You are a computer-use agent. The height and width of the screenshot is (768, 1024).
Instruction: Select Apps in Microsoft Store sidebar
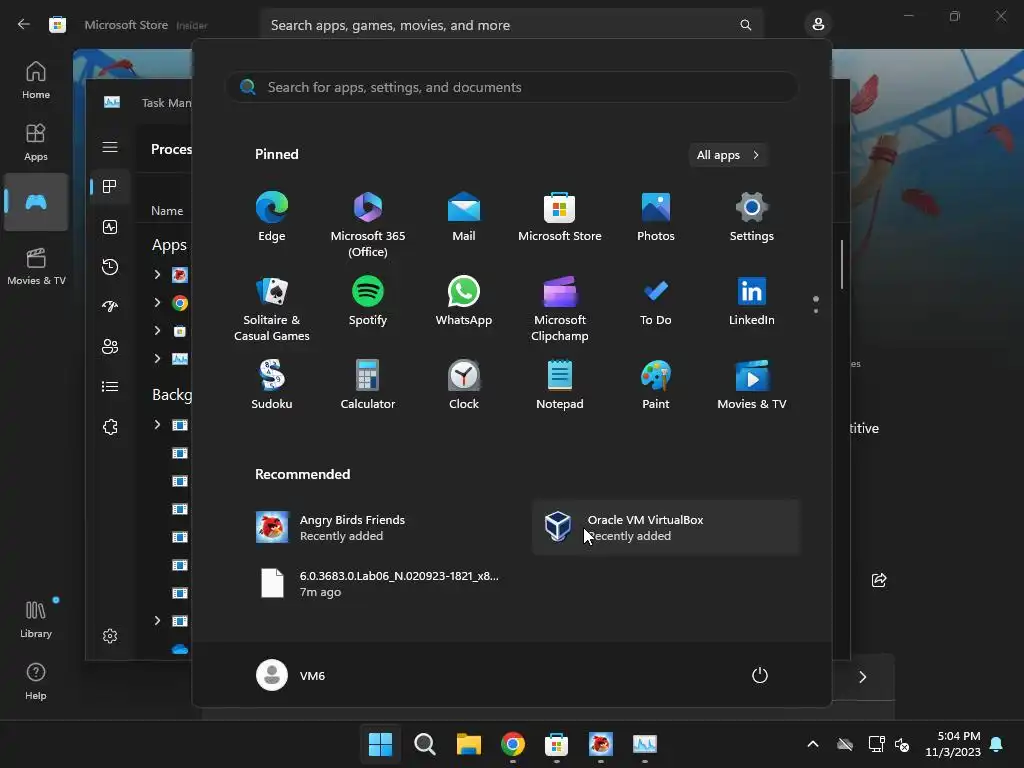click(36, 142)
